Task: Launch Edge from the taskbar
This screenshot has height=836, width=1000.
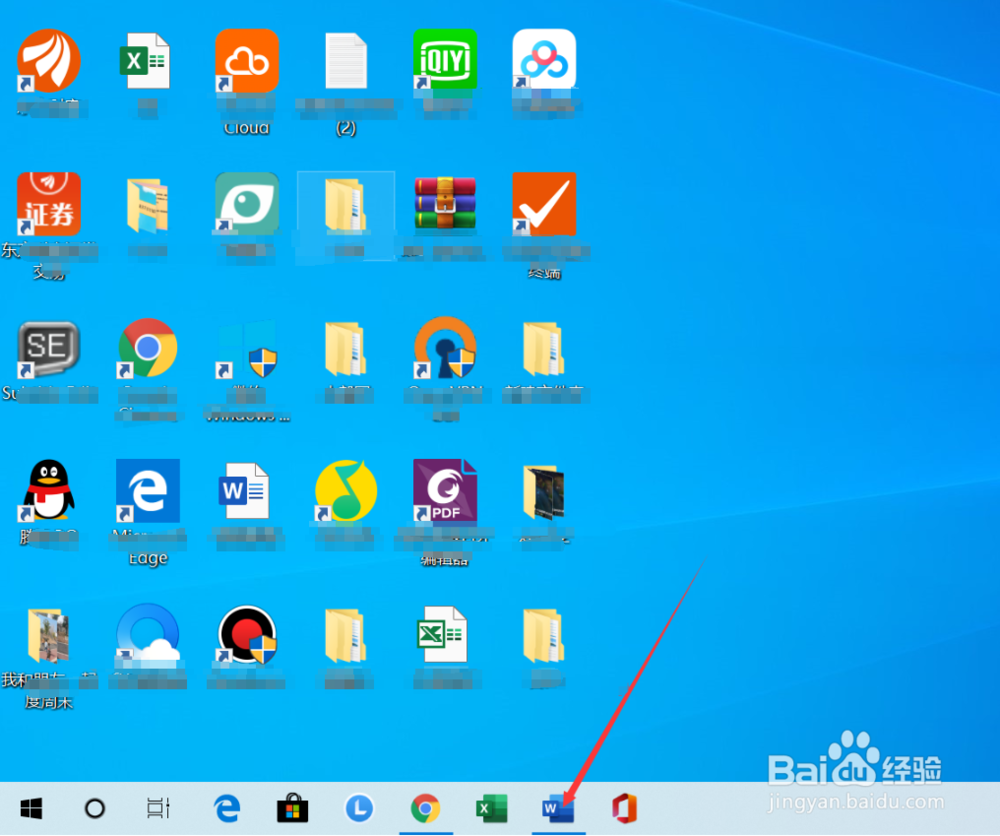Action: [x=226, y=809]
